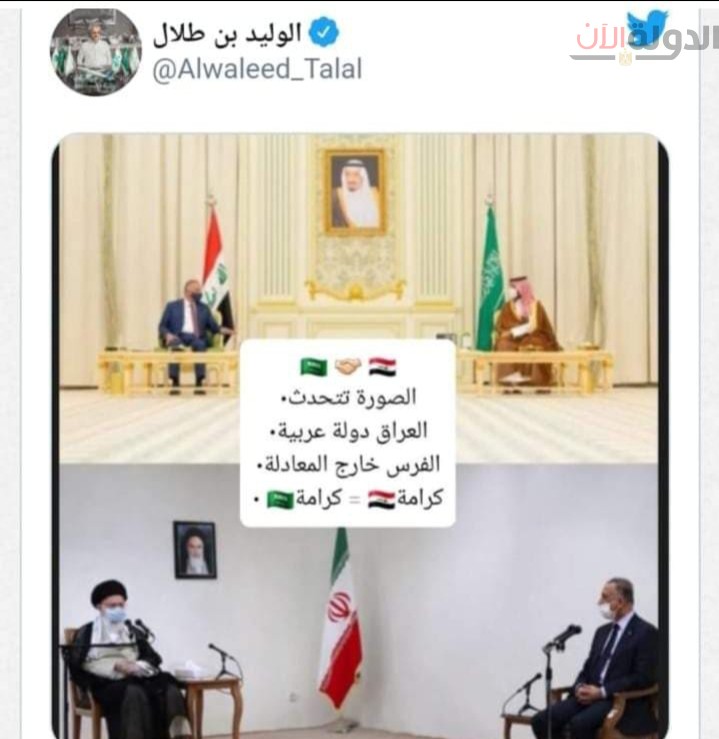
Task: Open the top photo with Saudi flag
Action: (x=359, y=298)
